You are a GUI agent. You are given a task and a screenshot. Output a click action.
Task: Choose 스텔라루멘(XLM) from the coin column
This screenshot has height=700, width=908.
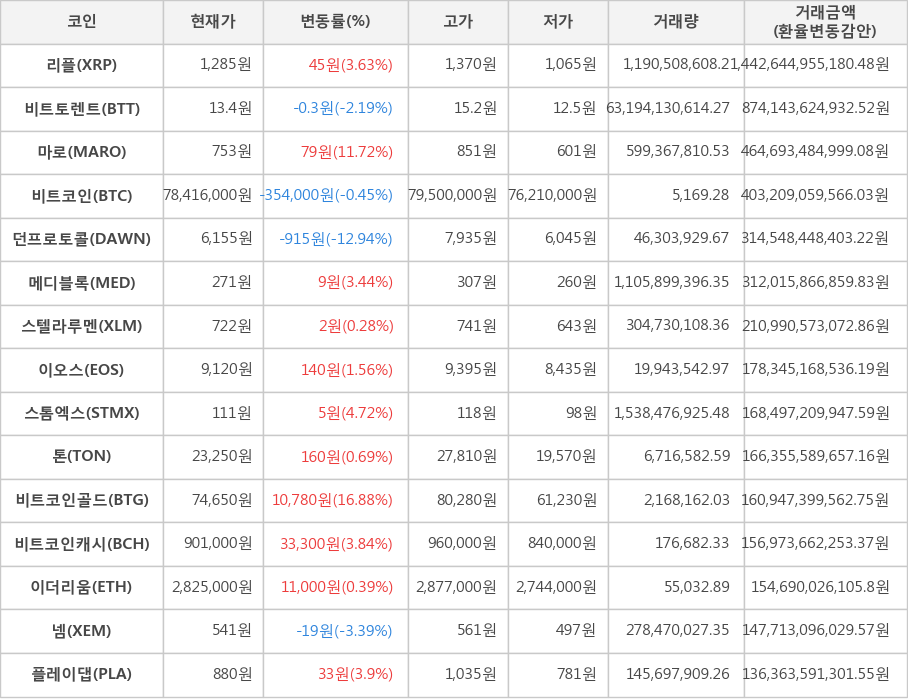(82, 326)
